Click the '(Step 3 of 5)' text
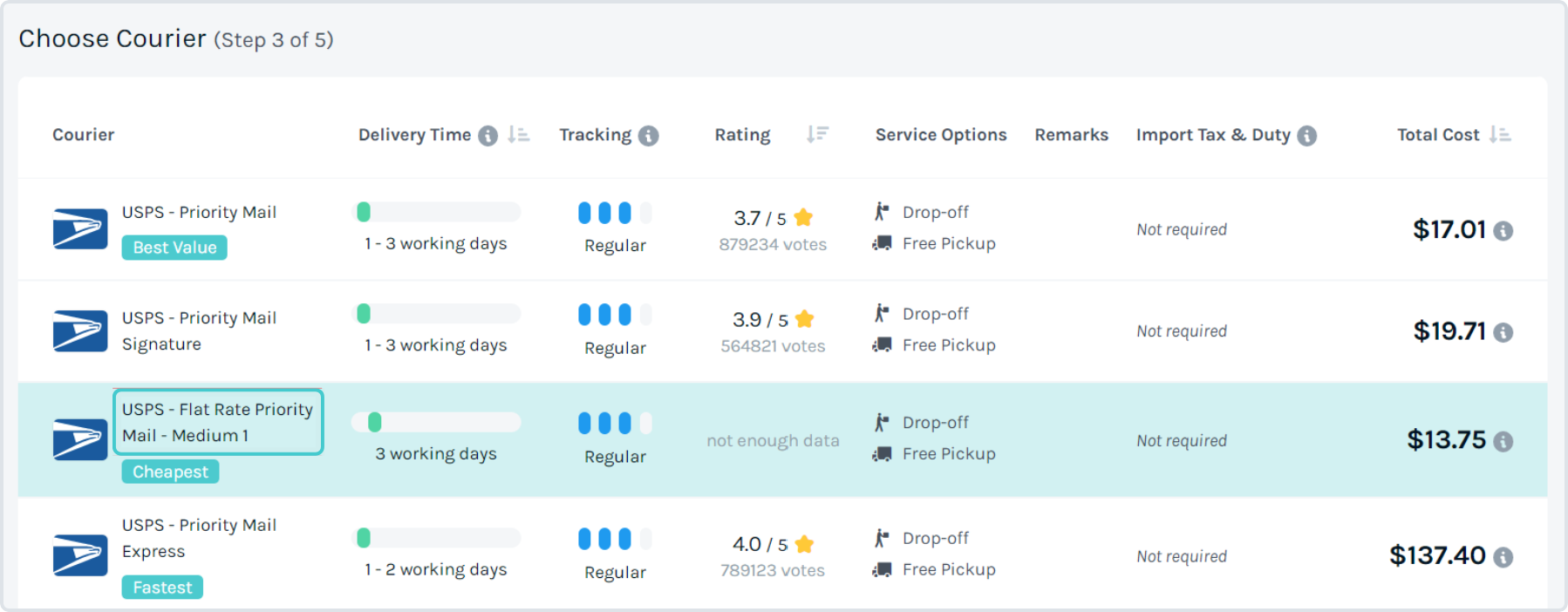This screenshot has width=1568, height=612. (274, 40)
